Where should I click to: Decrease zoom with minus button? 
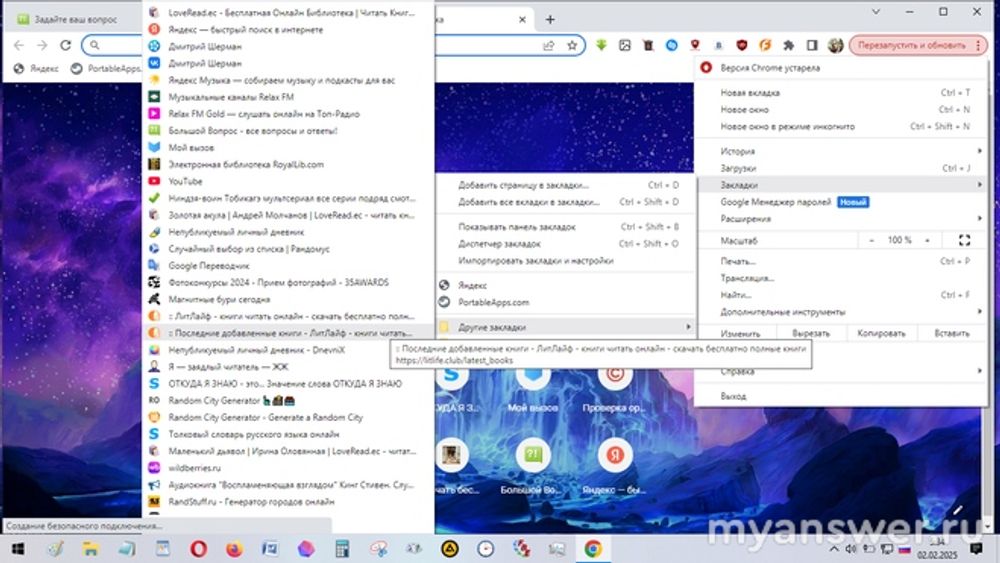tap(871, 240)
